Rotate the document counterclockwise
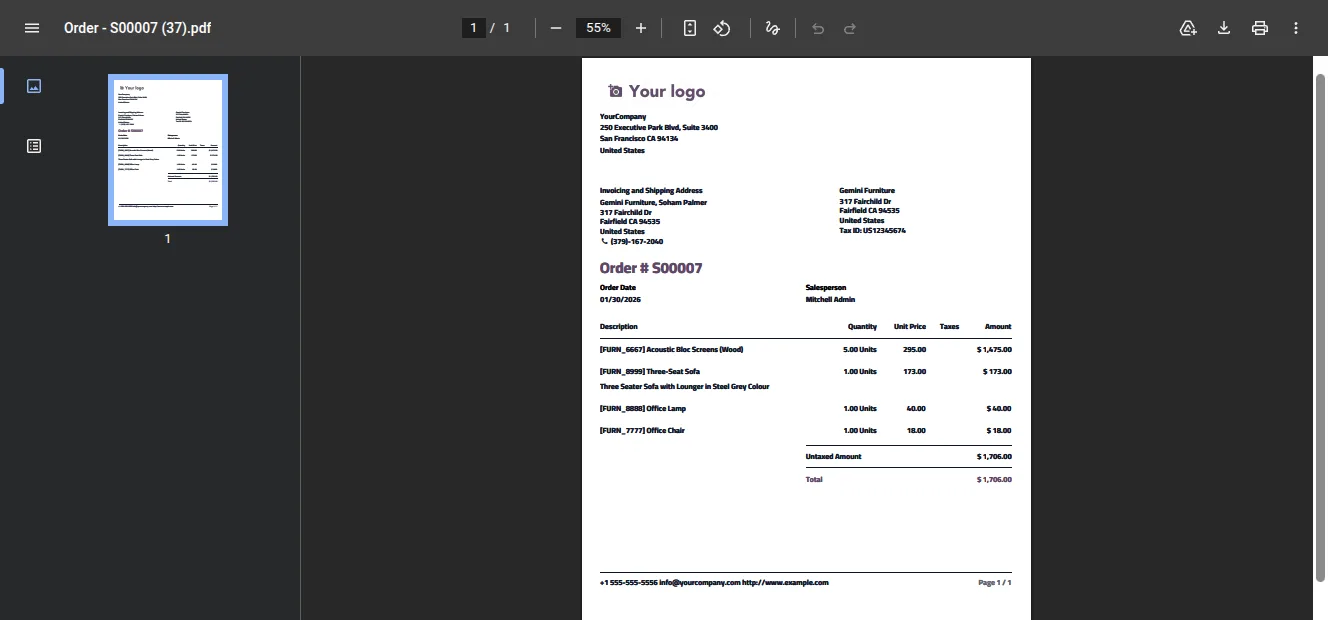Image resolution: width=1328 pixels, height=620 pixels. [x=722, y=28]
